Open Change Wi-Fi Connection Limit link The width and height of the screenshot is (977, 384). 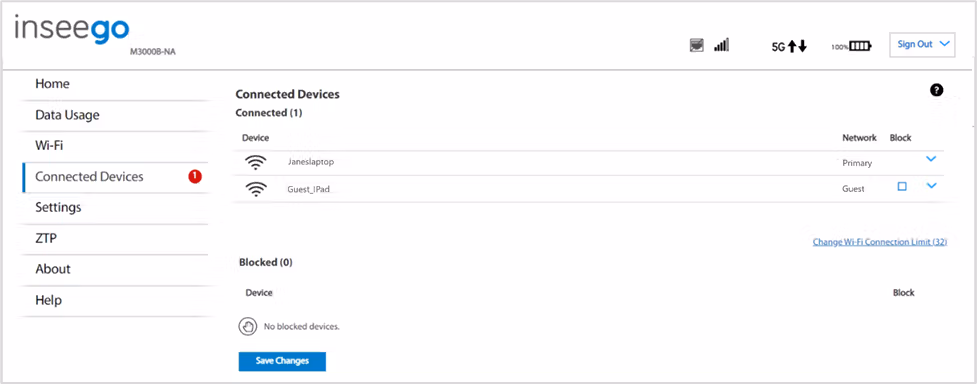[880, 242]
